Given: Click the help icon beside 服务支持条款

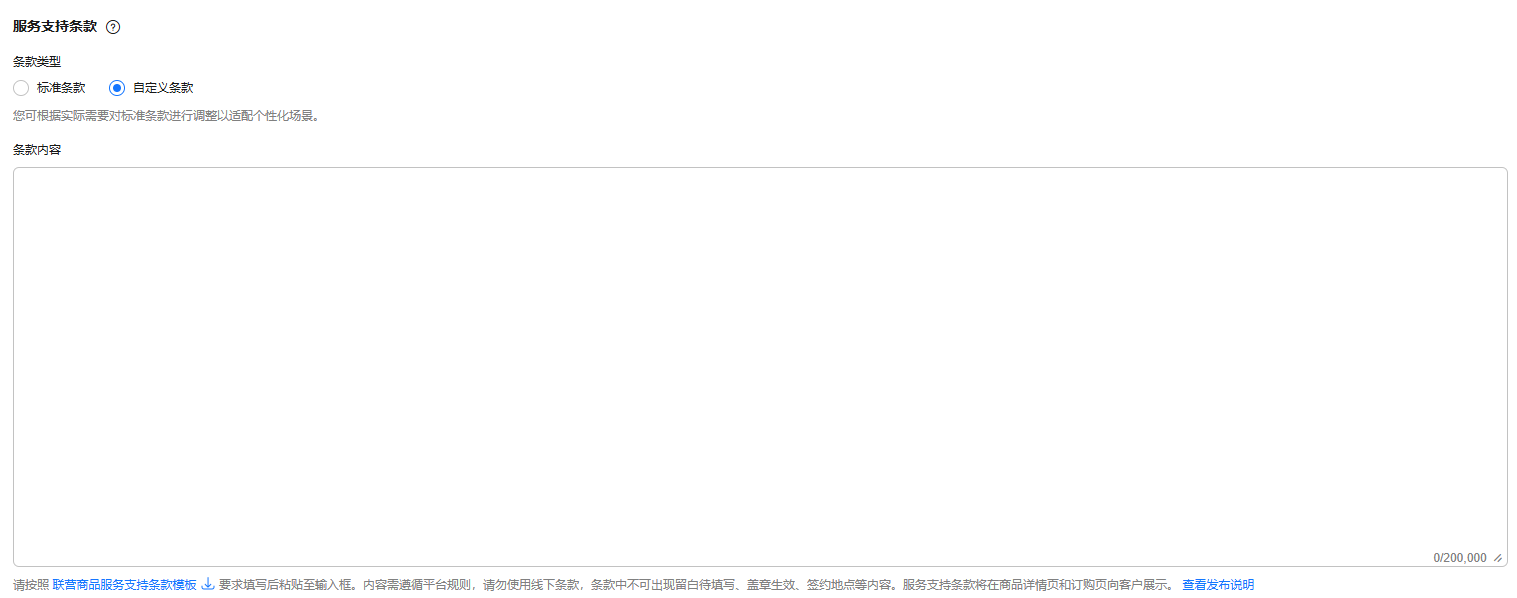Looking at the screenshot, I should [x=113, y=27].
